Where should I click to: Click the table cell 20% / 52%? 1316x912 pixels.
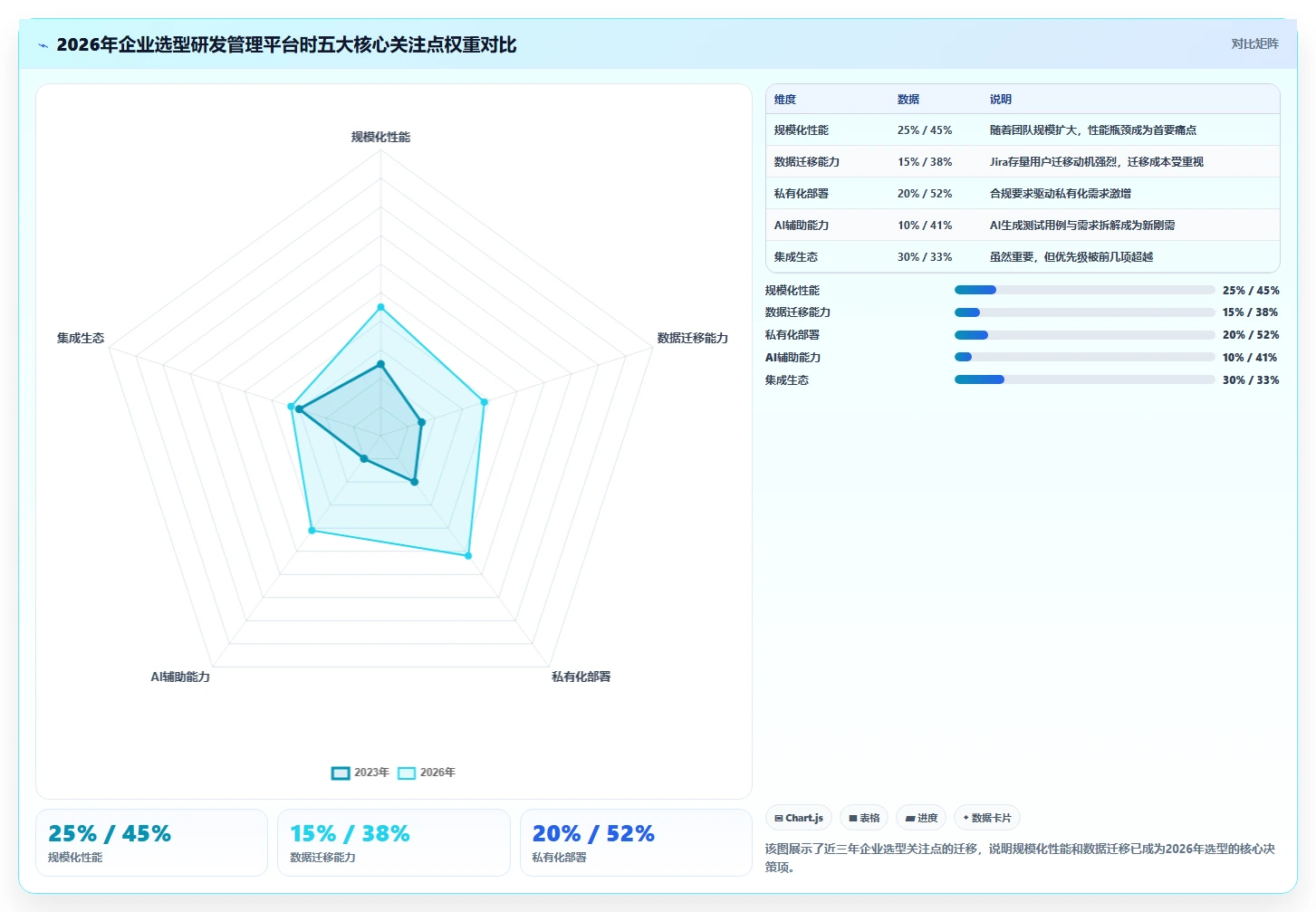pyautogui.click(x=925, y=194)
